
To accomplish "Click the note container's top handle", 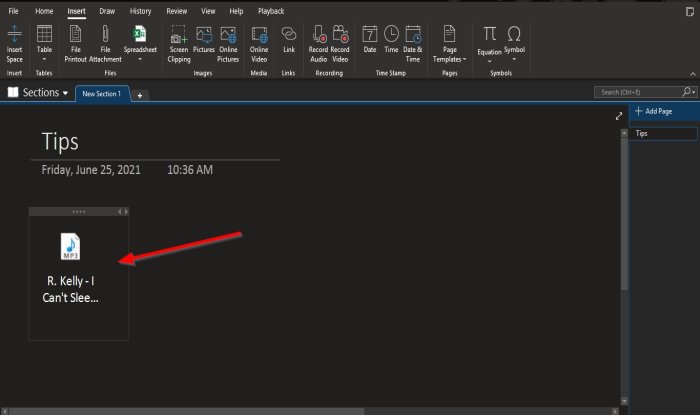I will point(79,212).
